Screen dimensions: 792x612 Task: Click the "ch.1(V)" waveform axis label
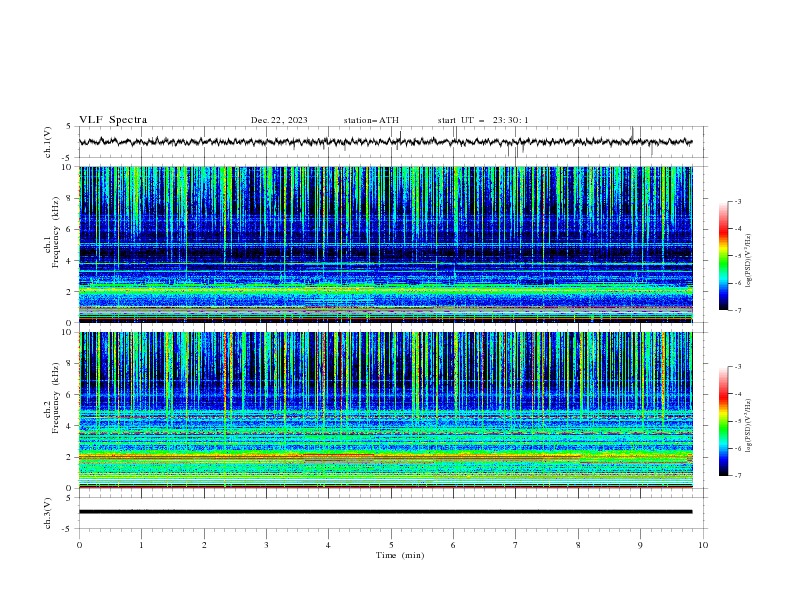(48, 142)
